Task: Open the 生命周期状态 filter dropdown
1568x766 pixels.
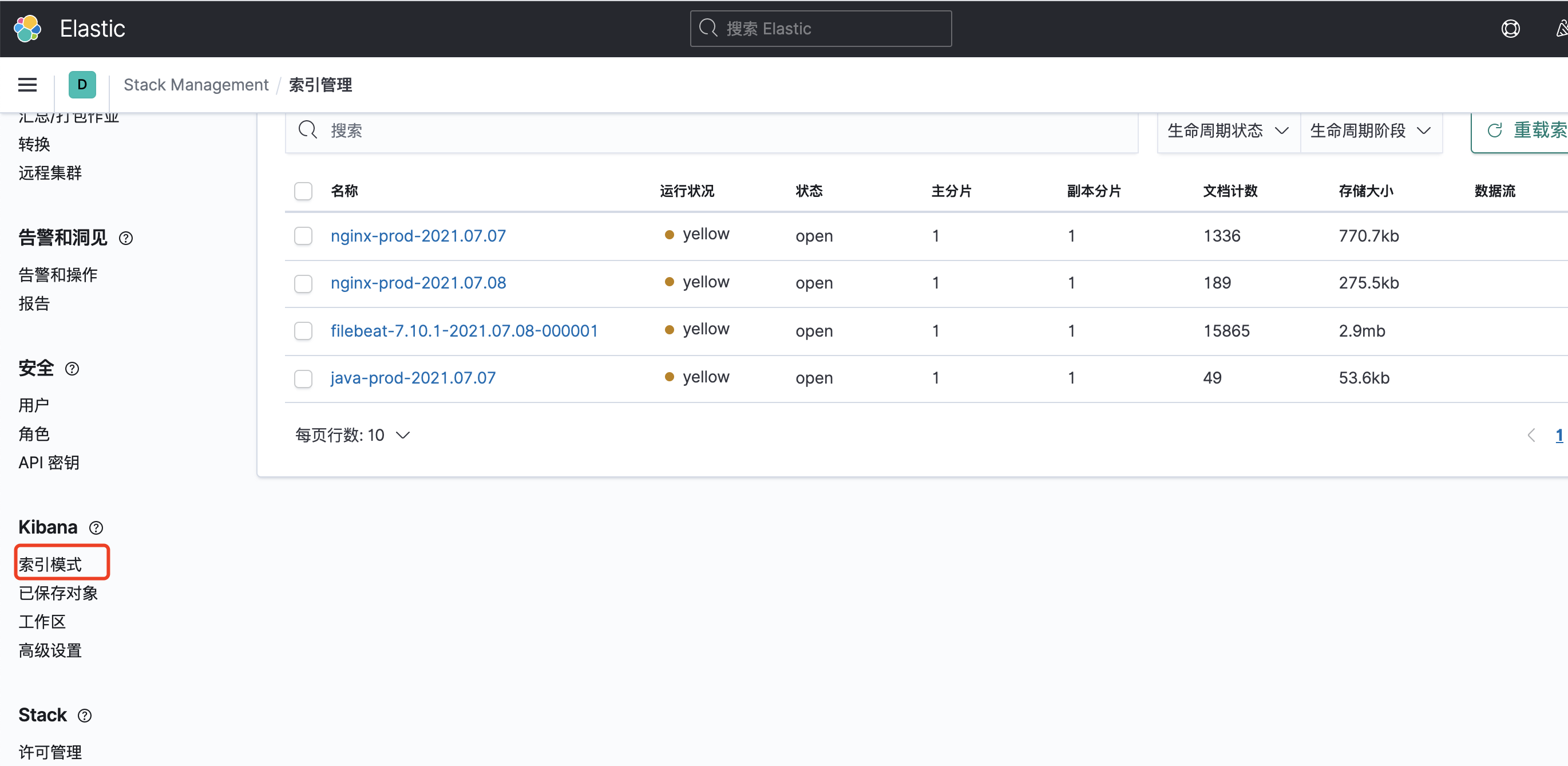Action: point(1228,131)
